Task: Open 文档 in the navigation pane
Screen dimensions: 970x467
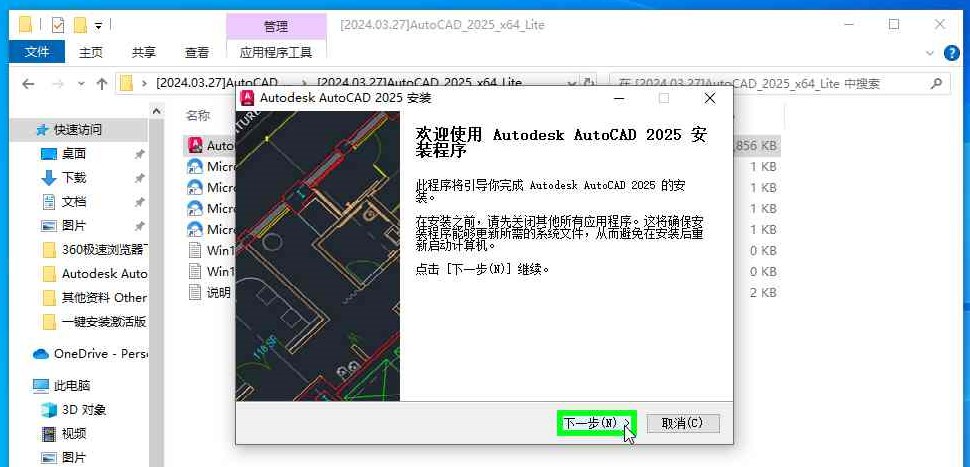Action: click(x=74, y=202)
